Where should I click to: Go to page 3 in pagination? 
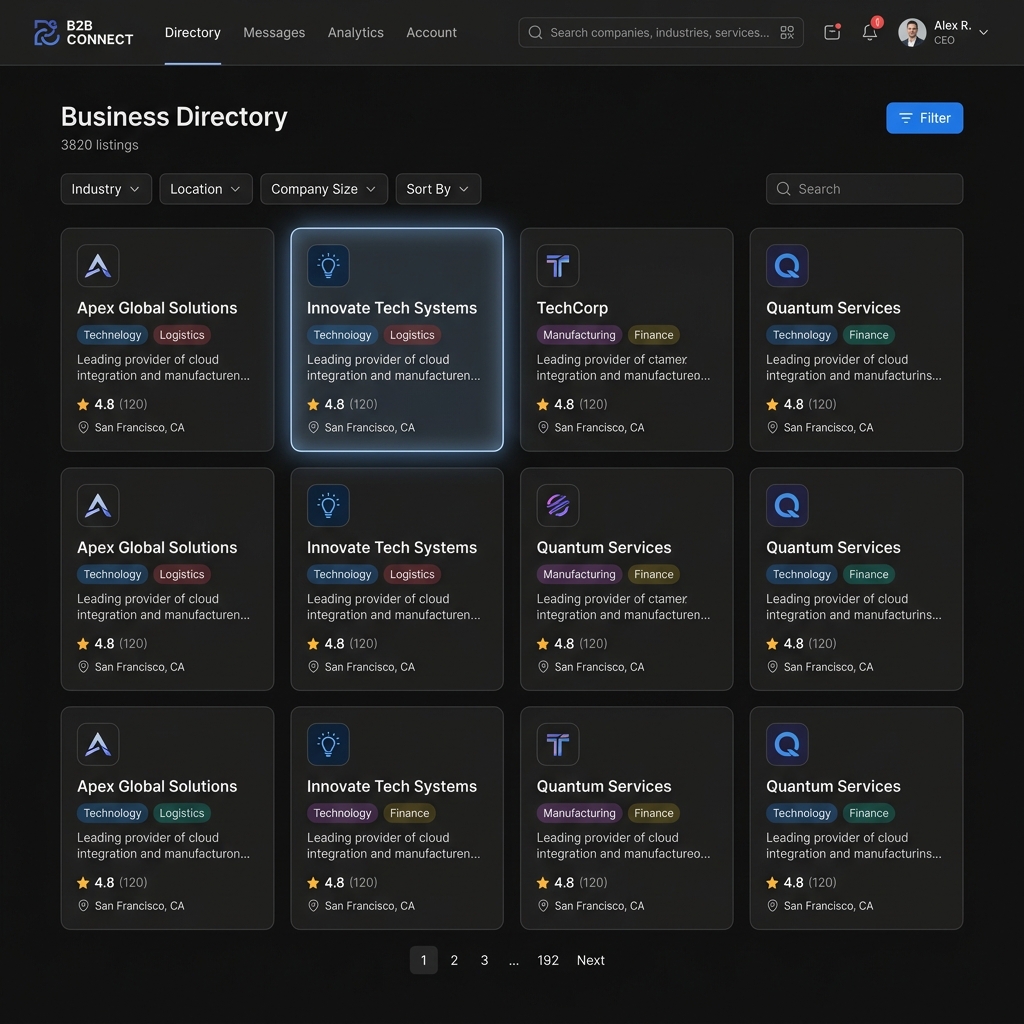484,960
